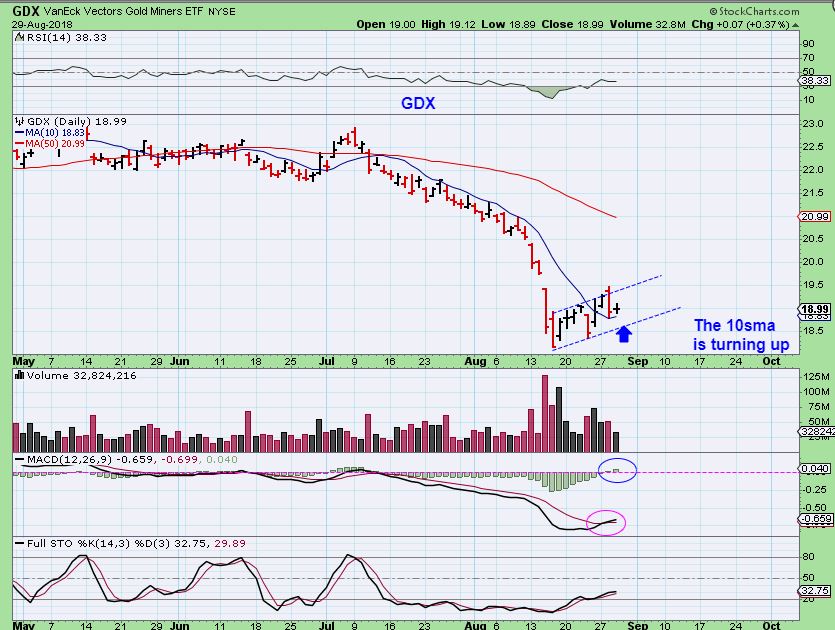Click 'VanEck Vectors Gold Miners ETF' title

coord(124,11)
